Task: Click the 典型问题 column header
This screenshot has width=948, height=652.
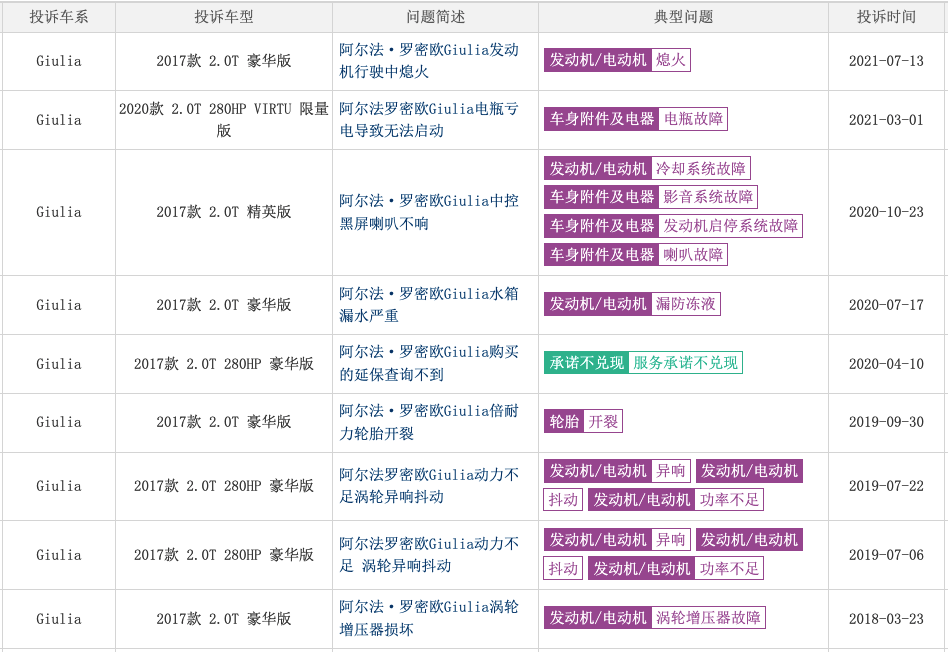Action: pyautogui.click(x=683, y=17)
